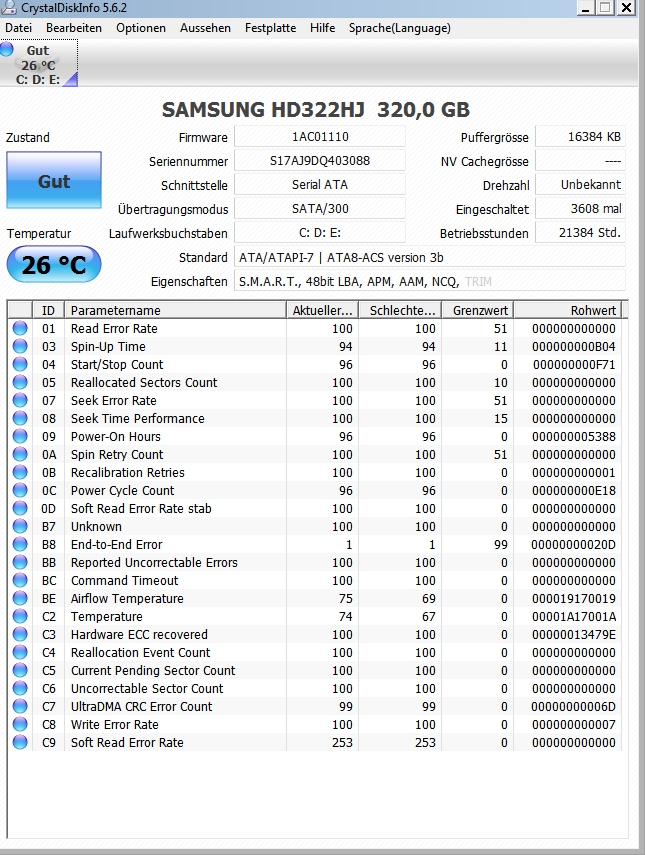
Task: Select raw value 000000005388 of Power-On Hours
Action: point(574,437)
